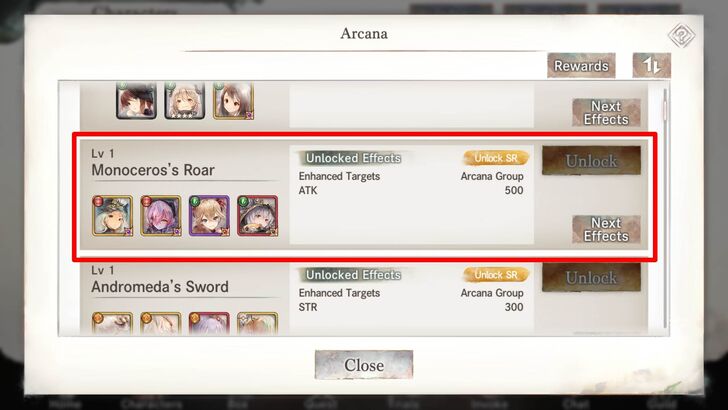Select the character with the dog portrait
The height and width of the screenshot is (410, 728).
pos(136,100)
